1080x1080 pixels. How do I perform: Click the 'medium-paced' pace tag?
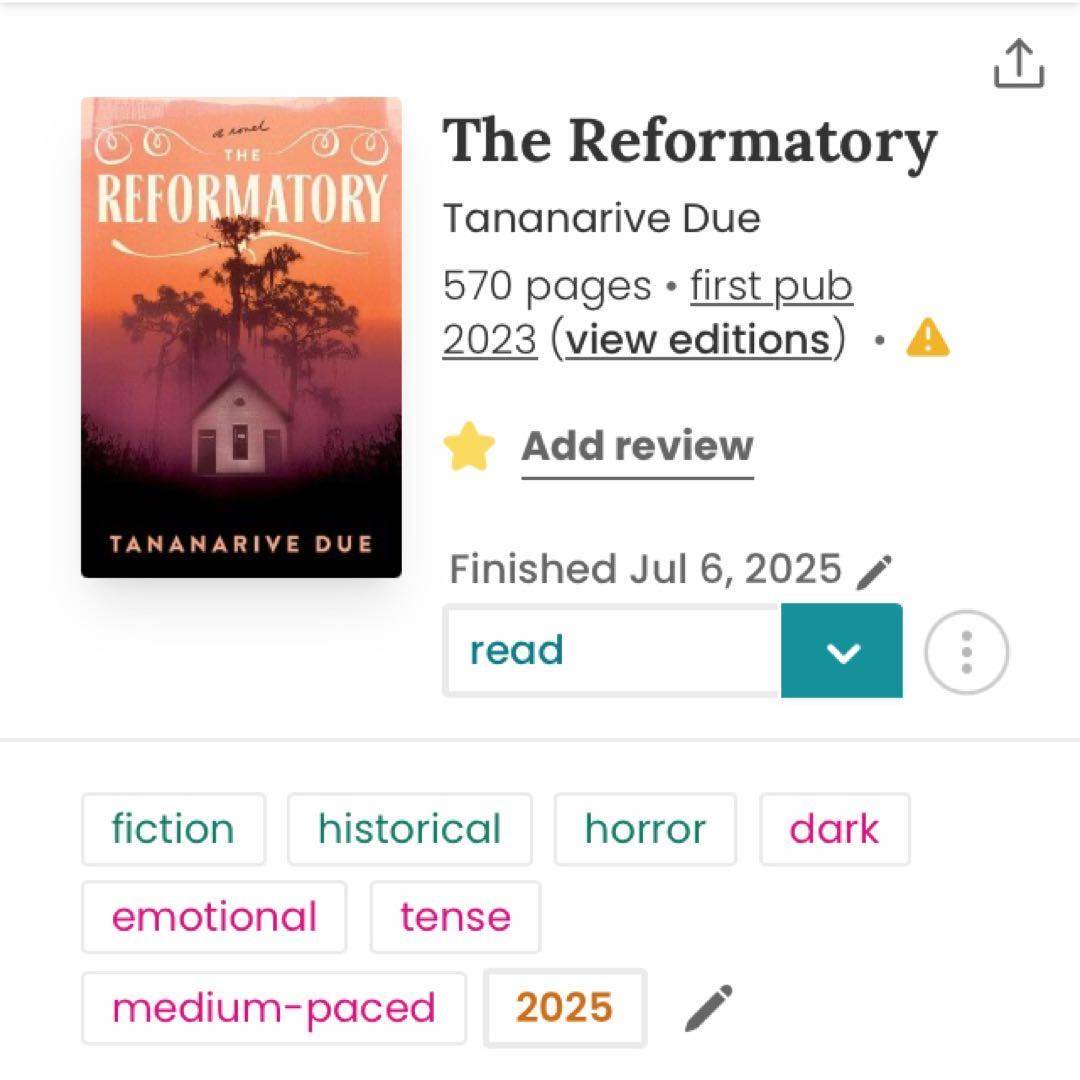(274, 1007)
